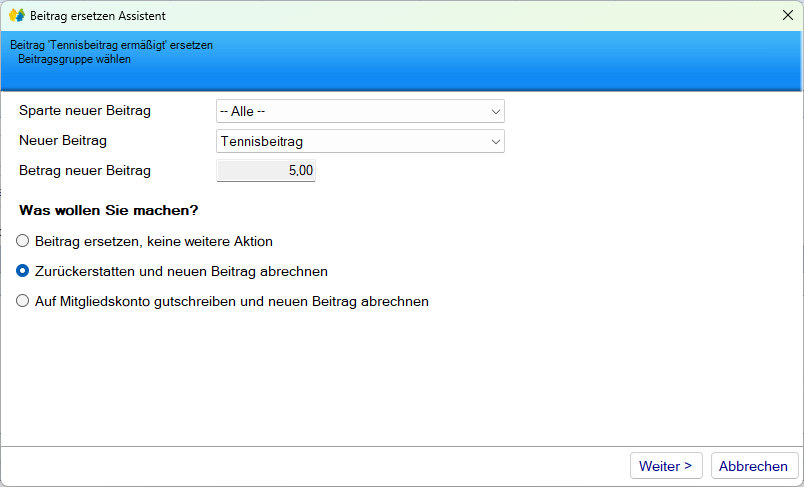Click the 'Sparte neuer Beitrag' label
Image resolution: width=804 pixels, height=487 pixels.
tap(85, 110)
